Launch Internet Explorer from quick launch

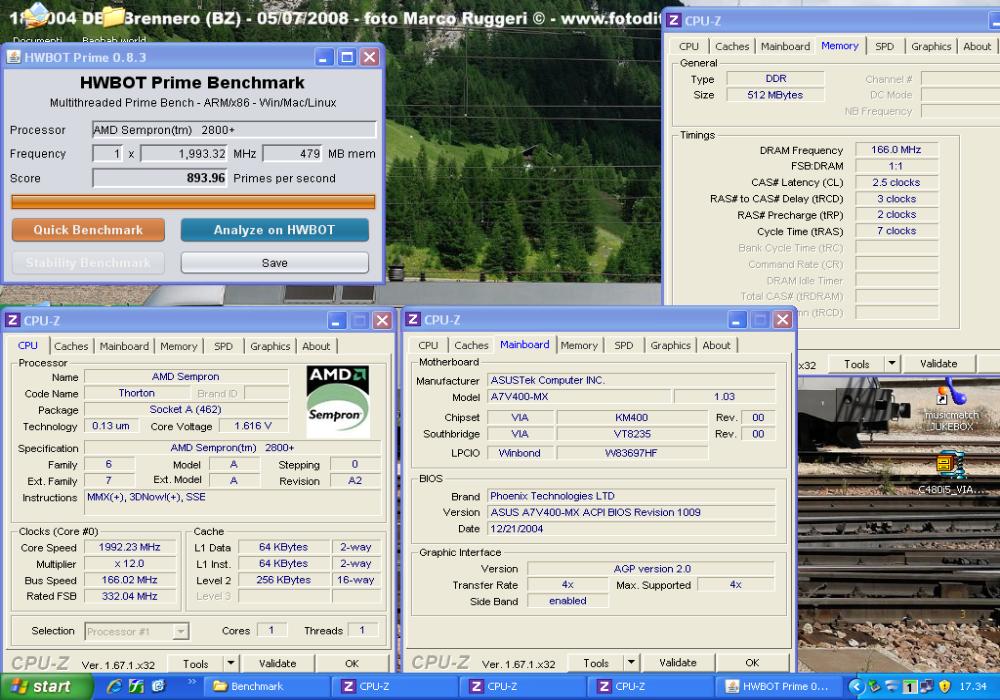pos(114,687)
